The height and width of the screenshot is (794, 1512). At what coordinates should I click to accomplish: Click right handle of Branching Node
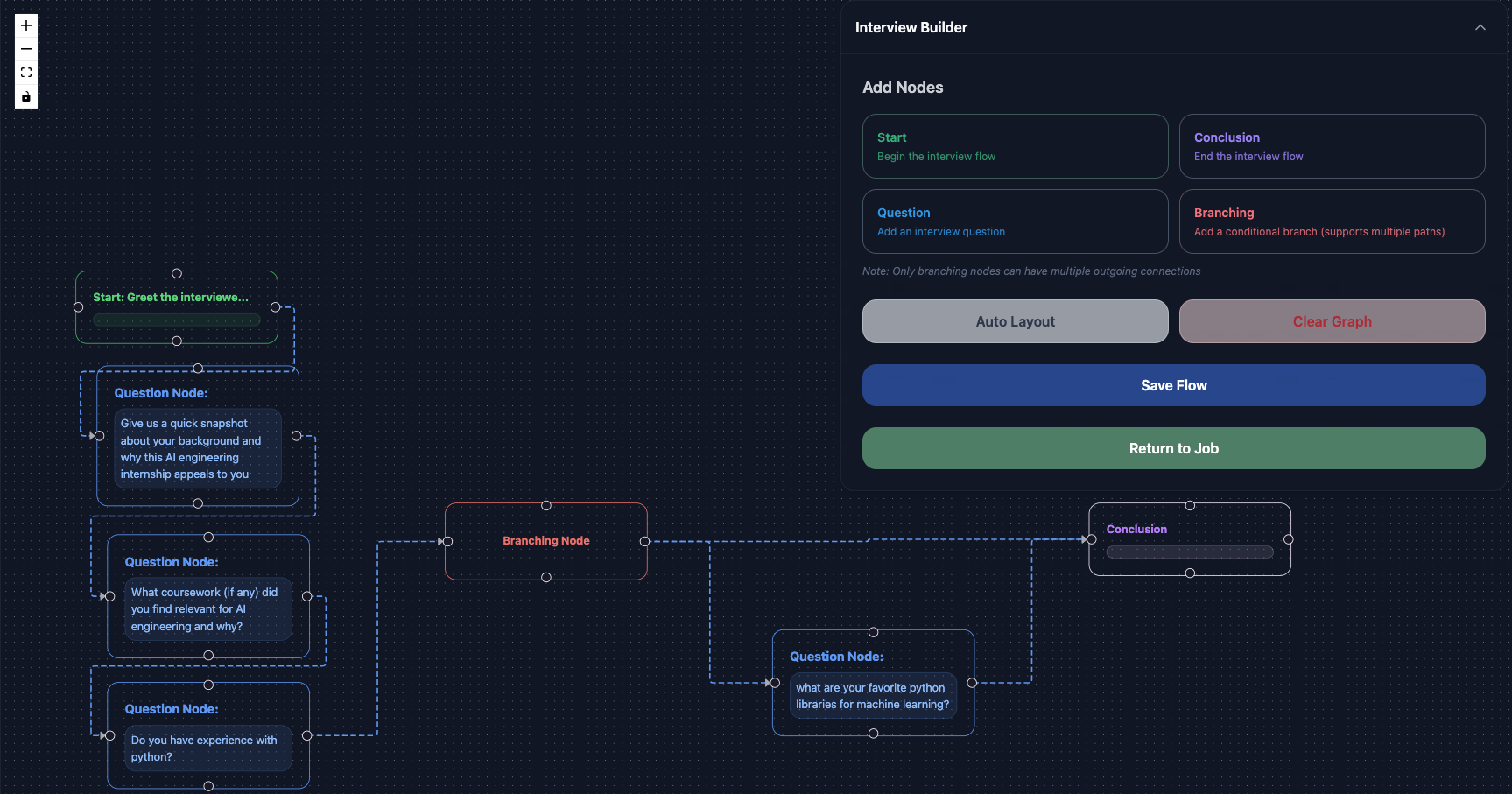pyautogui.click(x=644, y=541)
